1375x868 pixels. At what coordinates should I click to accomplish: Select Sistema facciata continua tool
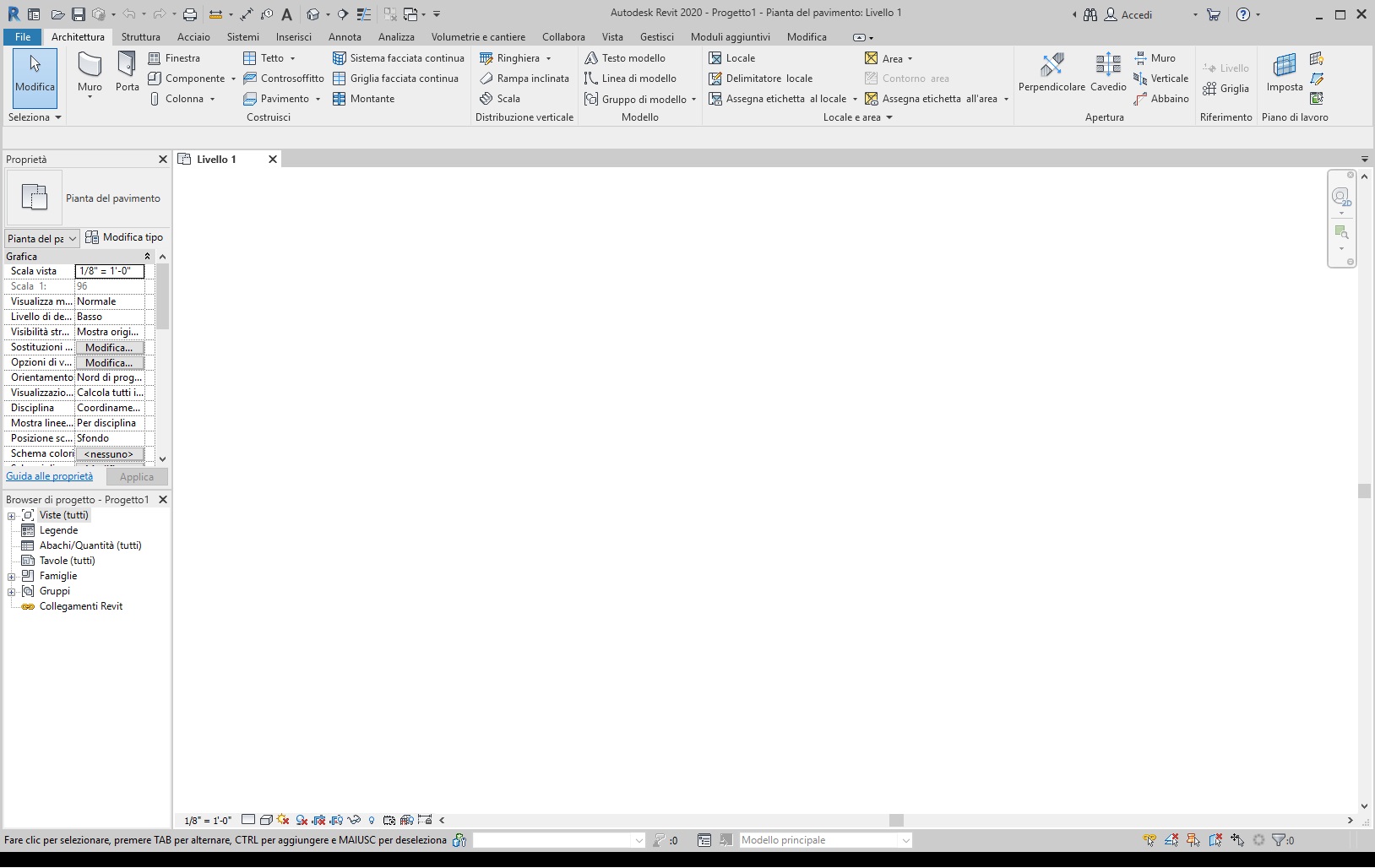[399, 58]
